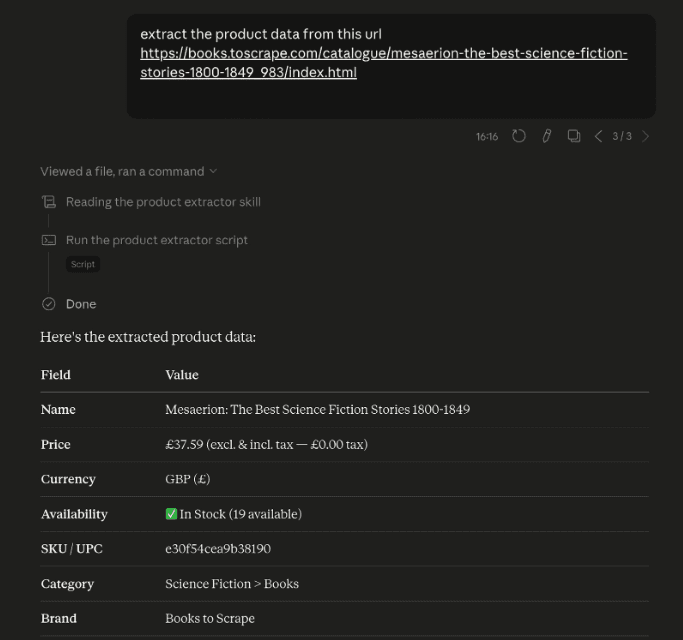Click the SKU value e30f54cea9b38190
683x640 pixels.
(218, 549)
